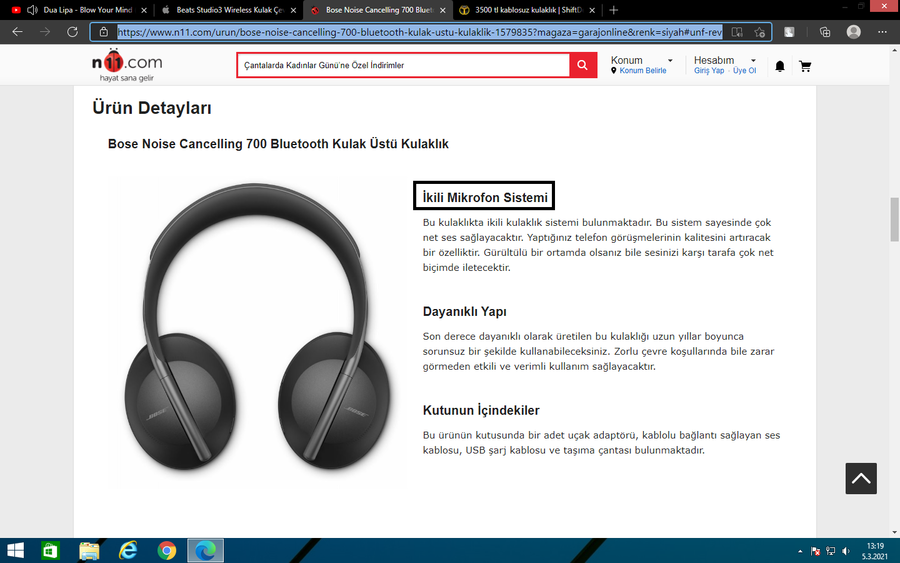
Task: Click the Ürün Detayları heading
Action: (x=152, y=108)
